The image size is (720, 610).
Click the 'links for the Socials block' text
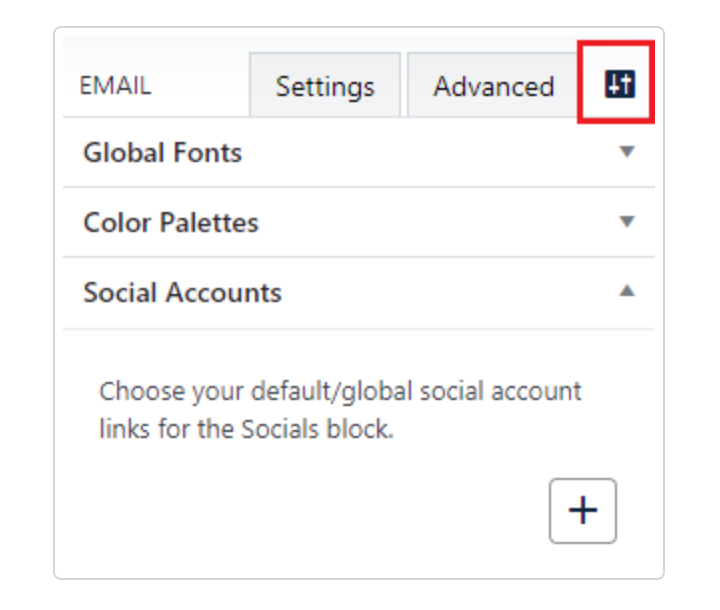tap(246, 430)
